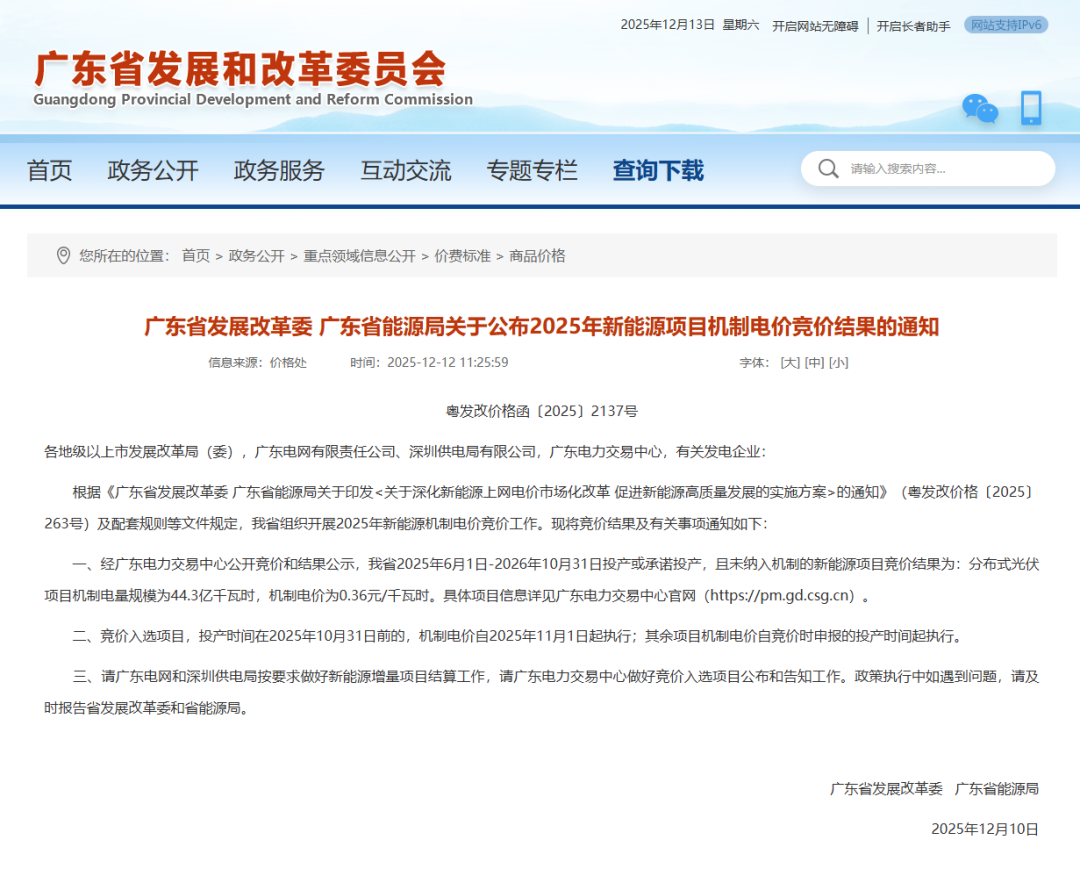Enable 开启网站无障碍 accessibility mode
The width and height of the screenshot is (1080, 876).
pos(814,26)
